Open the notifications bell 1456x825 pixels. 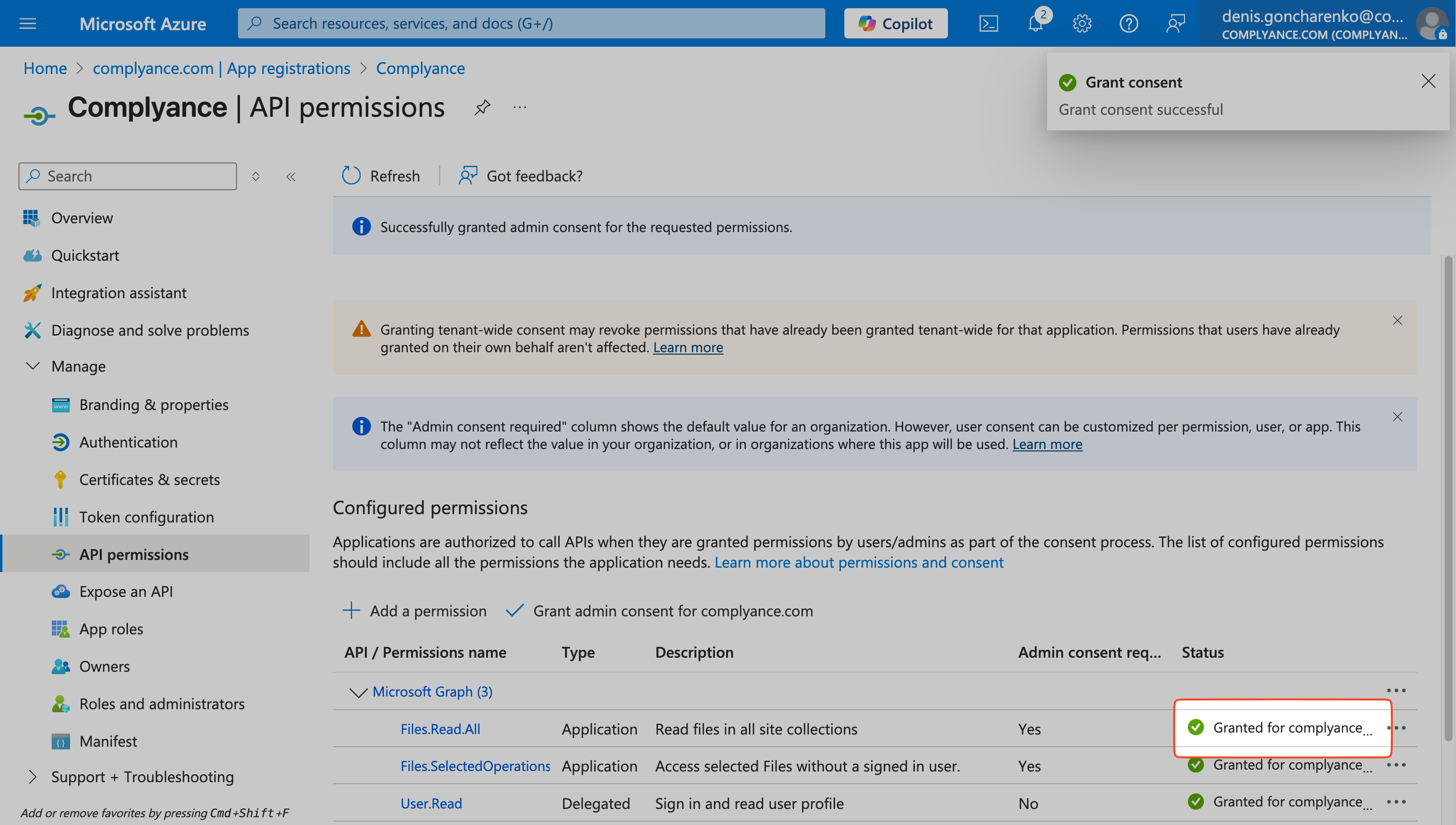[1036, 23]
